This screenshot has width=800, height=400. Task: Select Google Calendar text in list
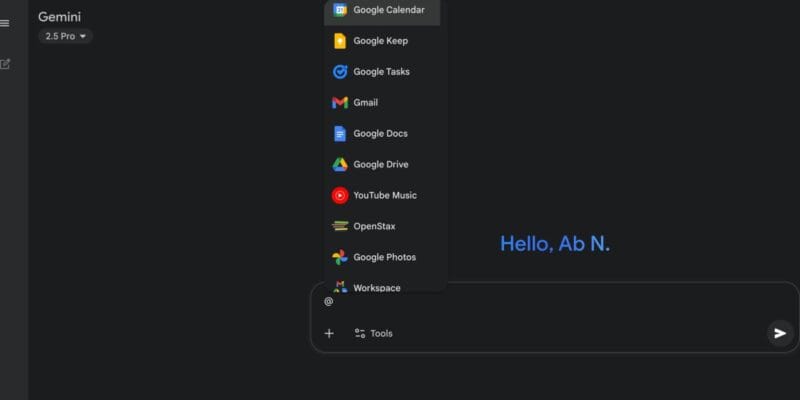pyautogui.click(x=389, y=10)
